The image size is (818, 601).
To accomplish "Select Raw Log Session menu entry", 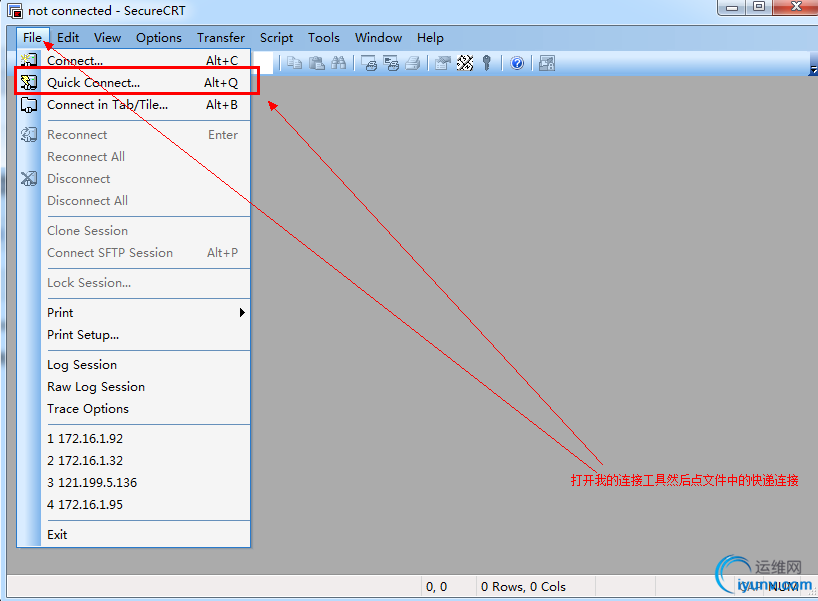I will point(134,387).
